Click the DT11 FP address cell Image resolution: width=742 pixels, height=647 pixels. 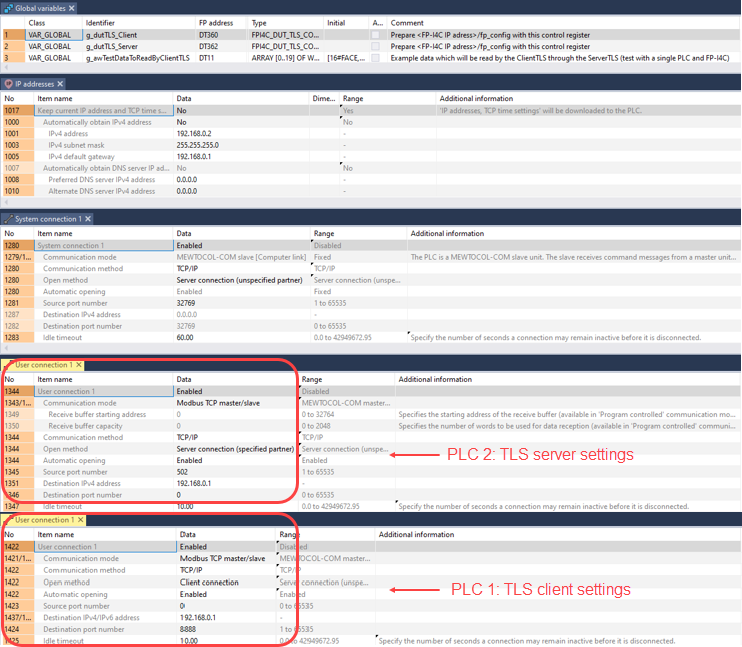pyautogui.click(x=221, y=58)
